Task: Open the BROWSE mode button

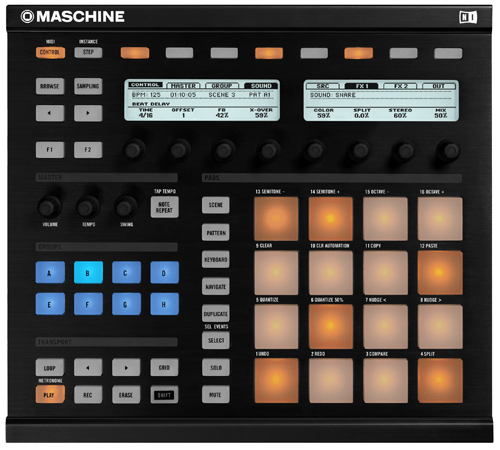Action: 50,86
